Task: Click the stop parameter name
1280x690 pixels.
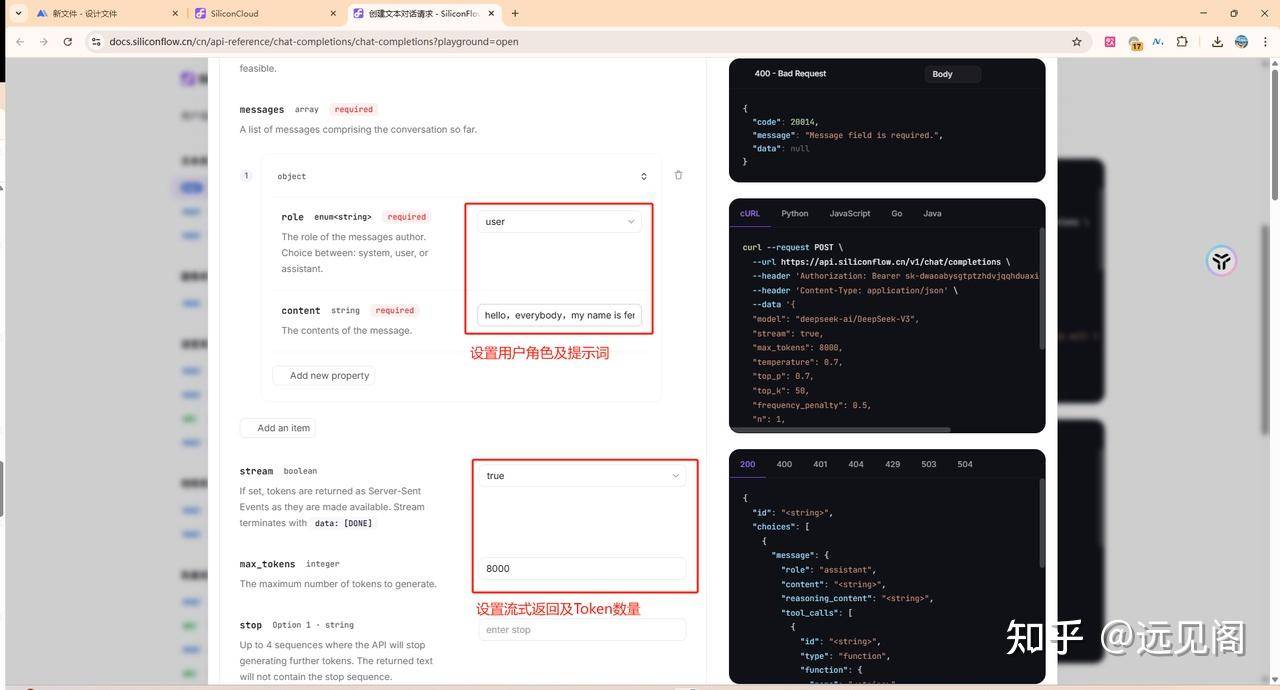Action: pyautogui.click(x=250, y=625)
